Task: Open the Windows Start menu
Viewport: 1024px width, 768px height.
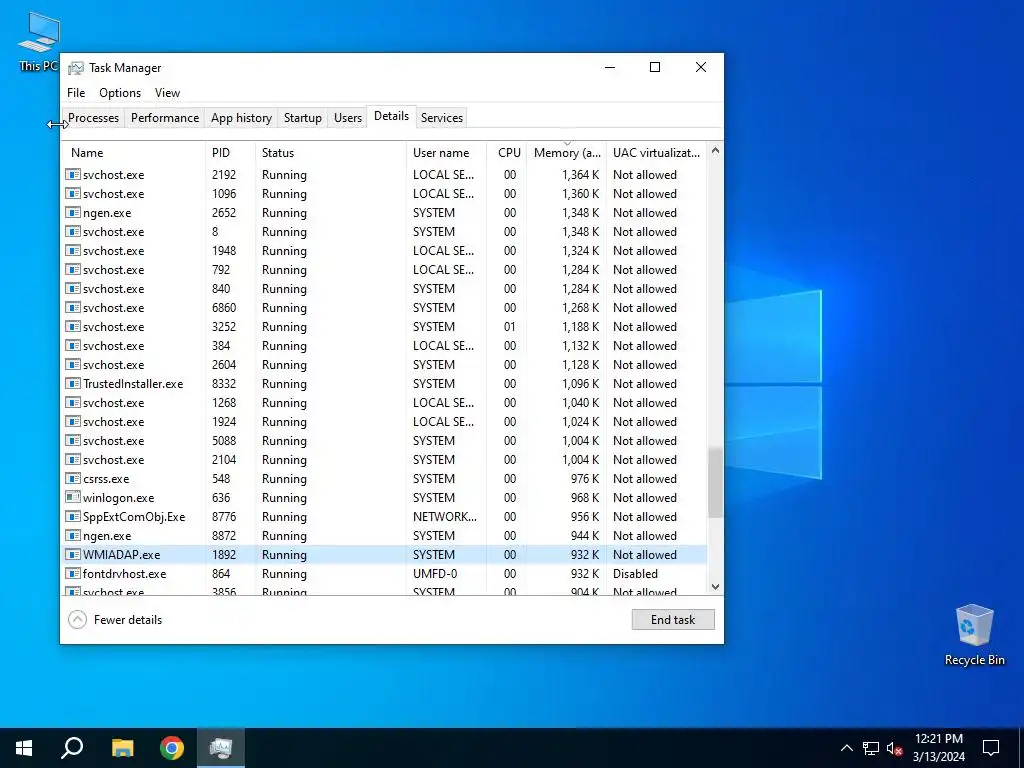Action: [24, 748]
